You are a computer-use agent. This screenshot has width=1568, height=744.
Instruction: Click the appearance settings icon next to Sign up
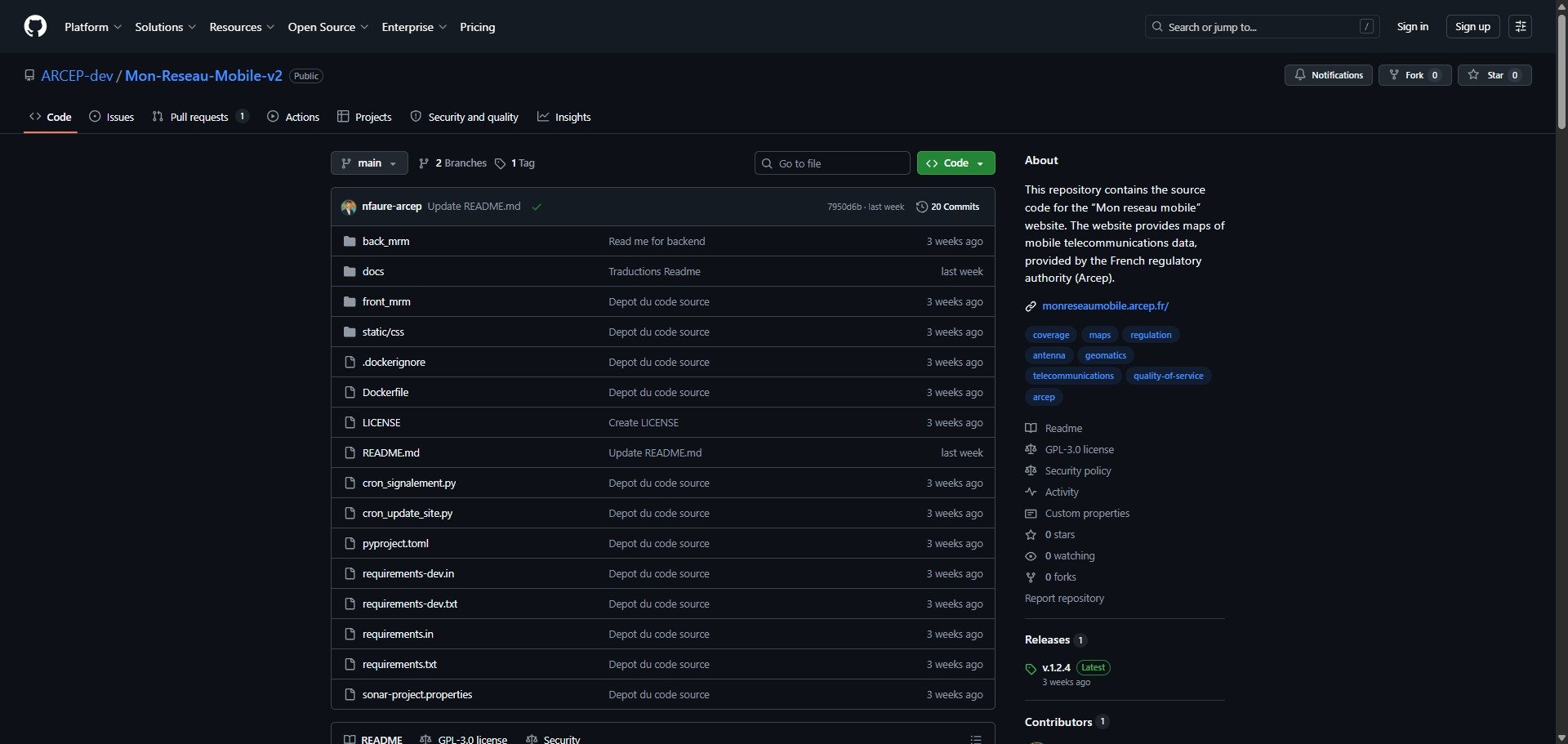pyautogui.click(x=1520, y=27)
